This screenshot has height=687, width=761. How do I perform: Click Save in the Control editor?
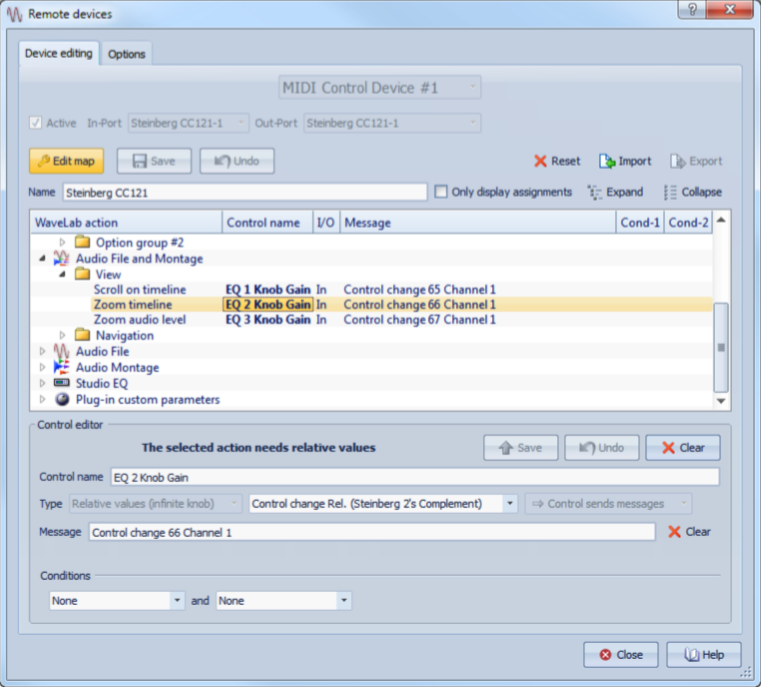(x=521, y=448)
